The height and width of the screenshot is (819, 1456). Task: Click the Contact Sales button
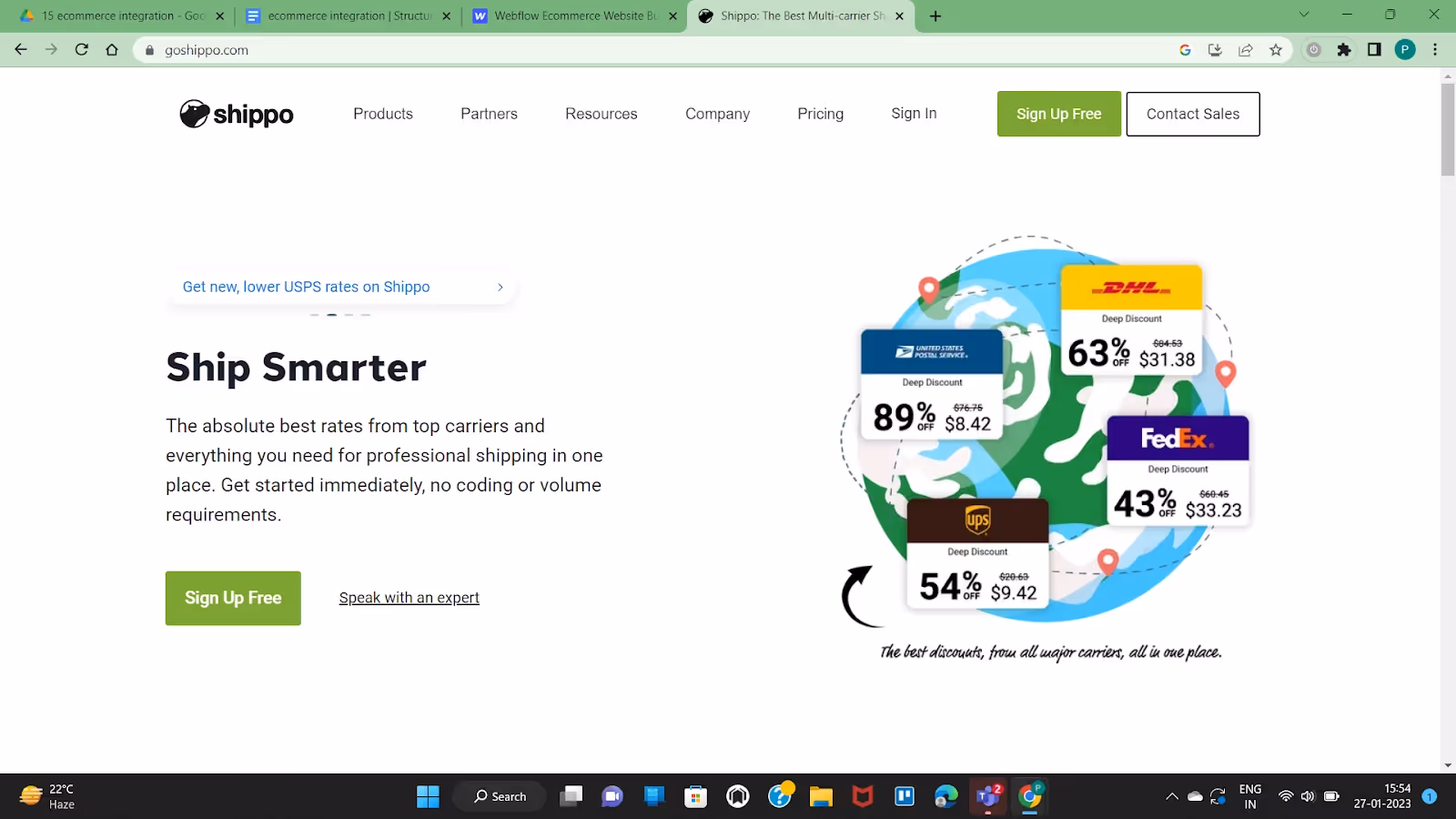click(1193, 114)
